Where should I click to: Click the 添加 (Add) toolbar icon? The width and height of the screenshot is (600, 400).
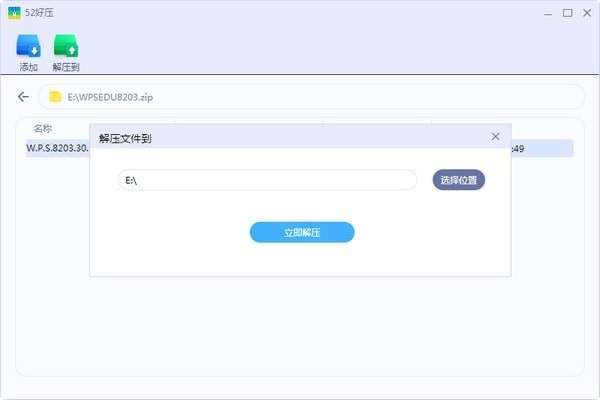(x=28, y=46)
